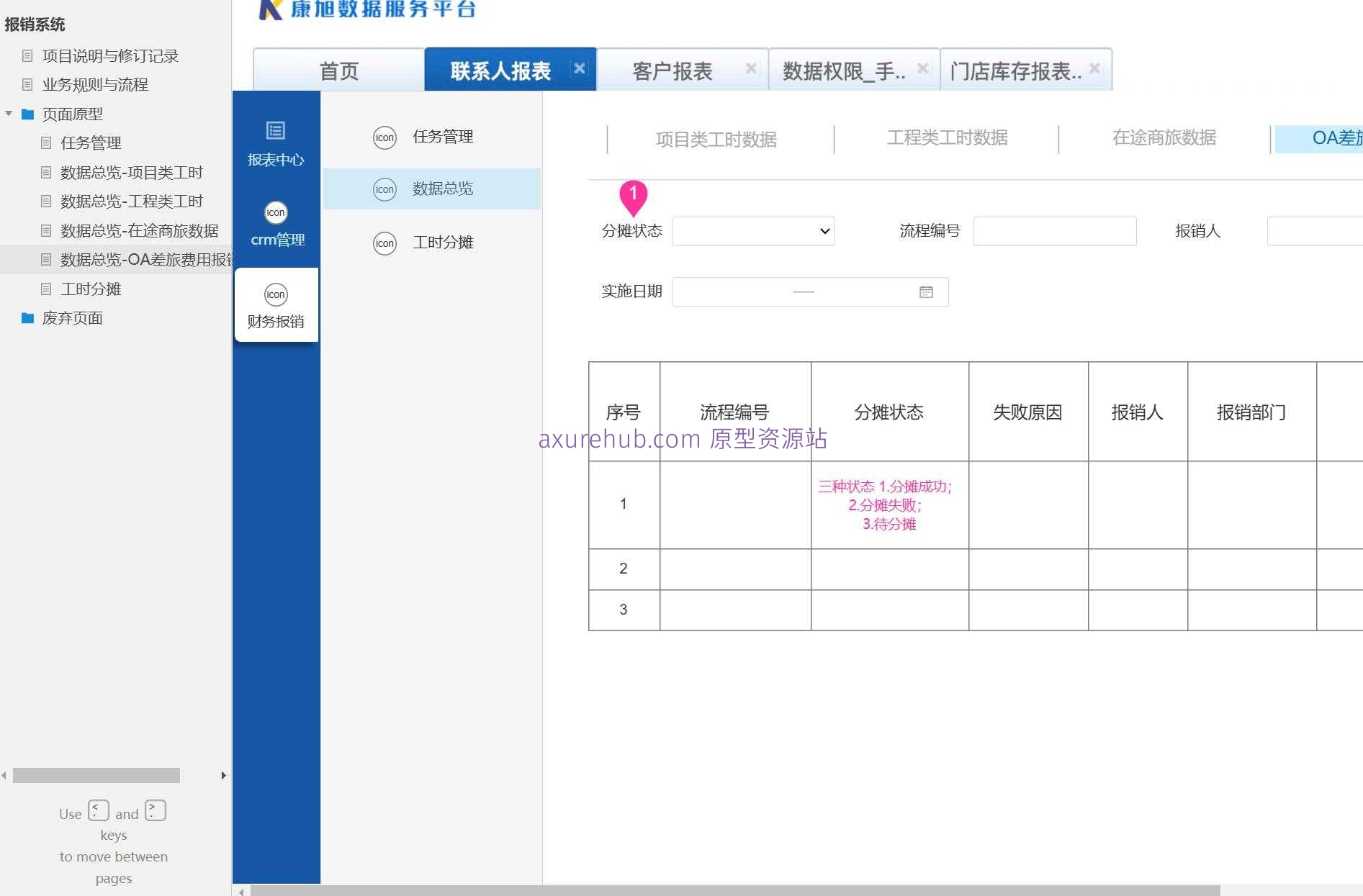1363x896 pixels.
Task: Open the 在途商旅数据 tab
Action: tap(1164, 137)
